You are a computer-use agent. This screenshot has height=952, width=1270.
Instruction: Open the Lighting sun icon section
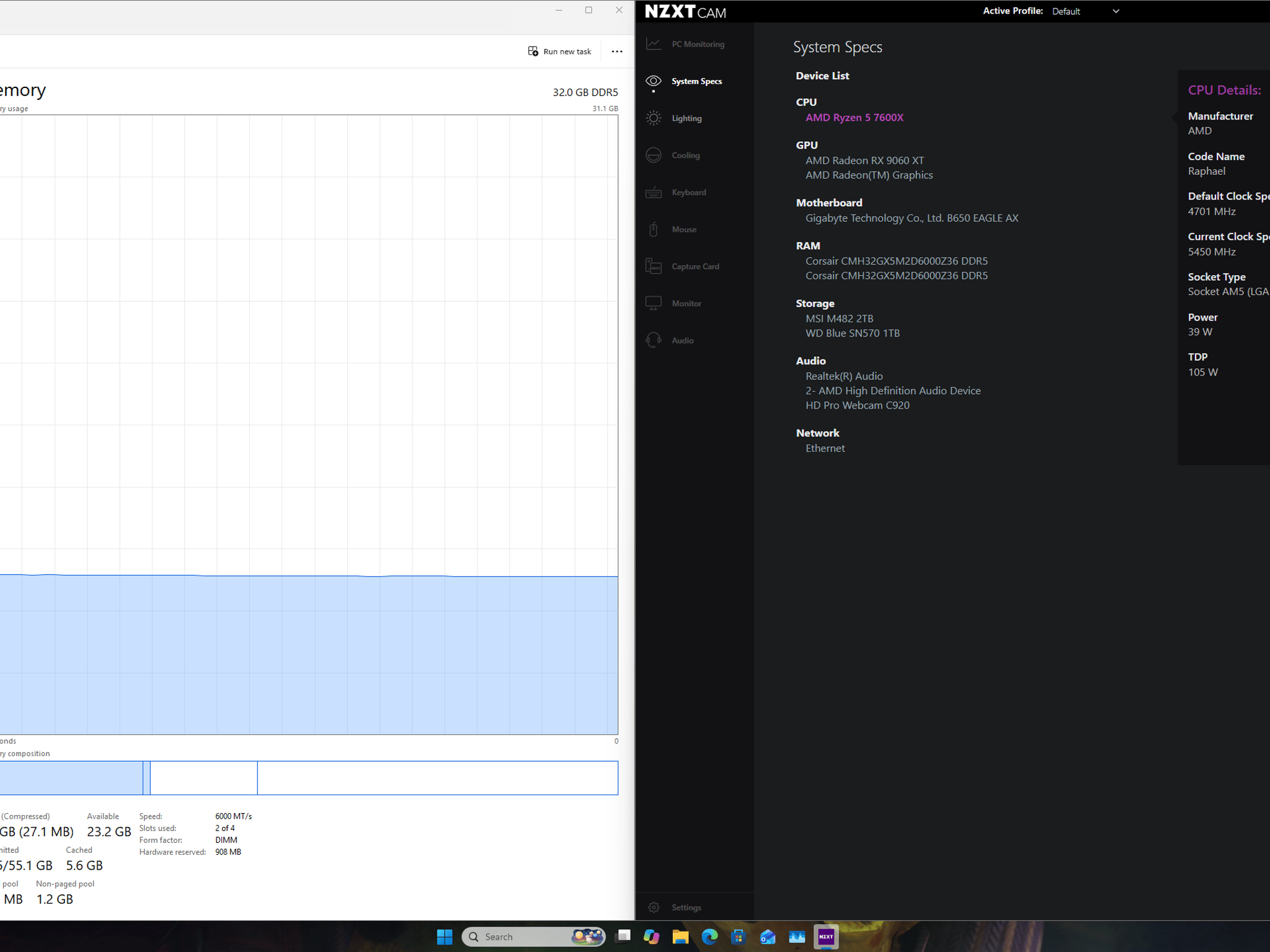[x=653, y=118]
